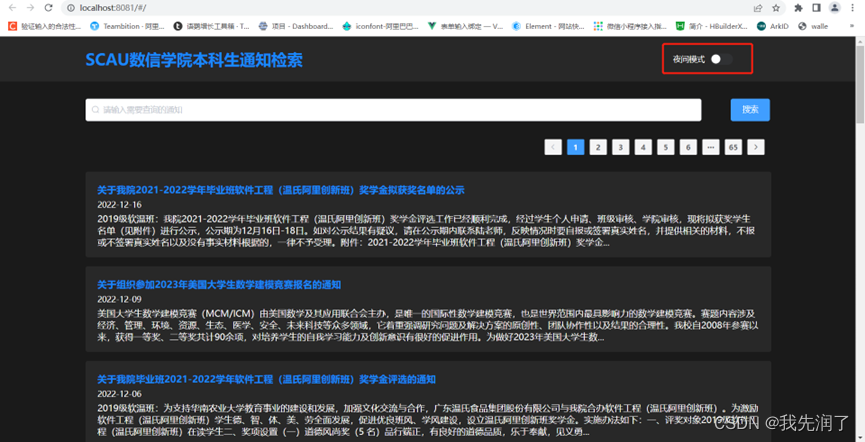Screen dimensions: 865x442
Task: Go forward in browser history
Action: 30,8
